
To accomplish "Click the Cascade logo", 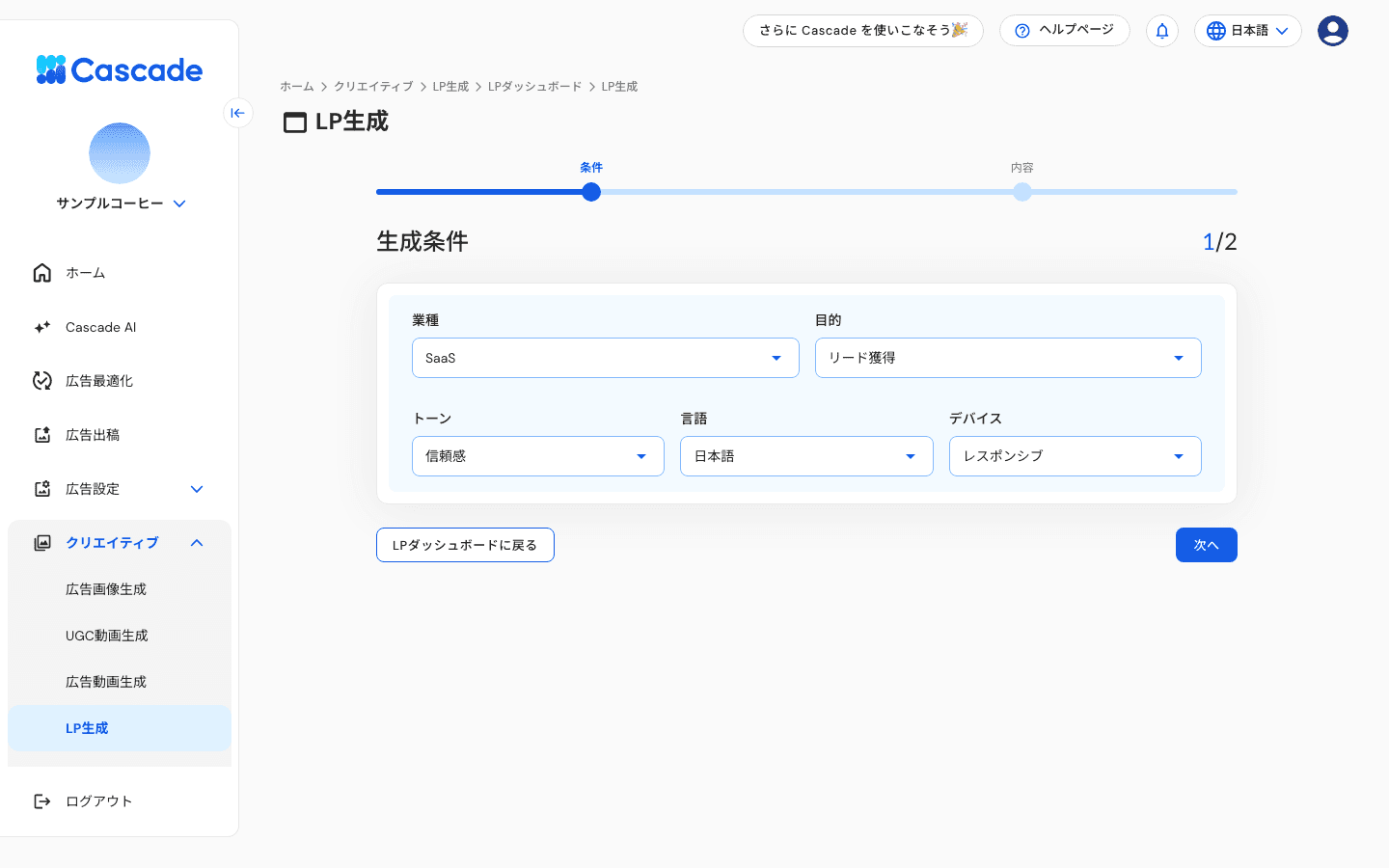I will pyautogui.click(x=120, y=69).
